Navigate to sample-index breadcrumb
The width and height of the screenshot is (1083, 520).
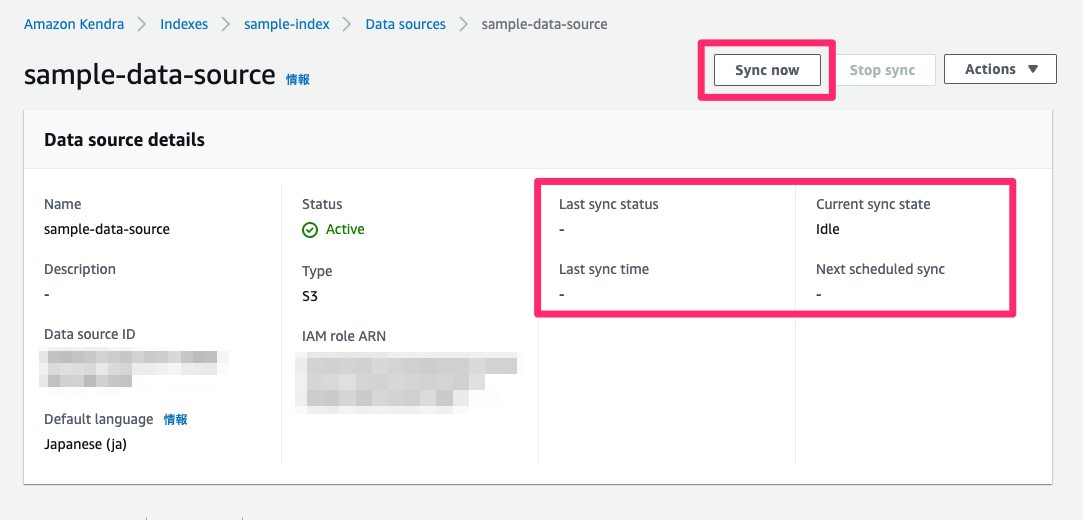(287, 24)
